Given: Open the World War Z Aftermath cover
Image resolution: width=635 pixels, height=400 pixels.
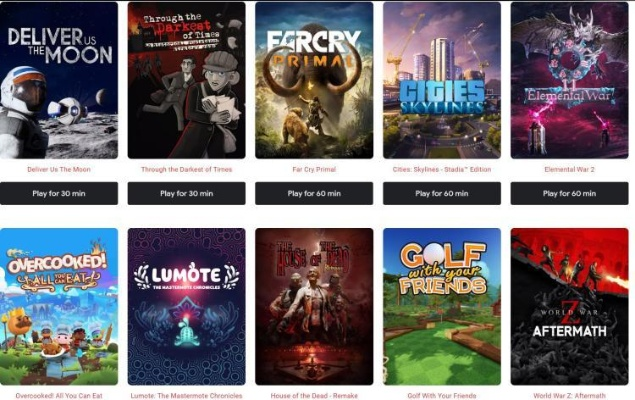Looking at the screenshot, I should tap(569, 306).
